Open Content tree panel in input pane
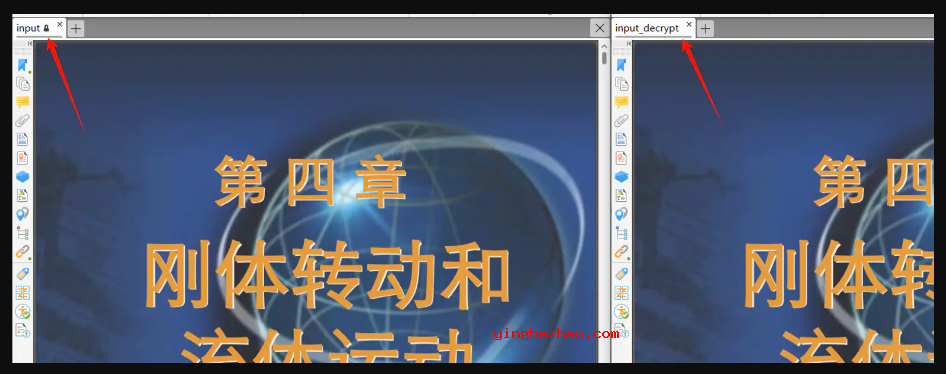Image resolution: width=946 pixels, height=374 pixels. (x=22, y=233)
